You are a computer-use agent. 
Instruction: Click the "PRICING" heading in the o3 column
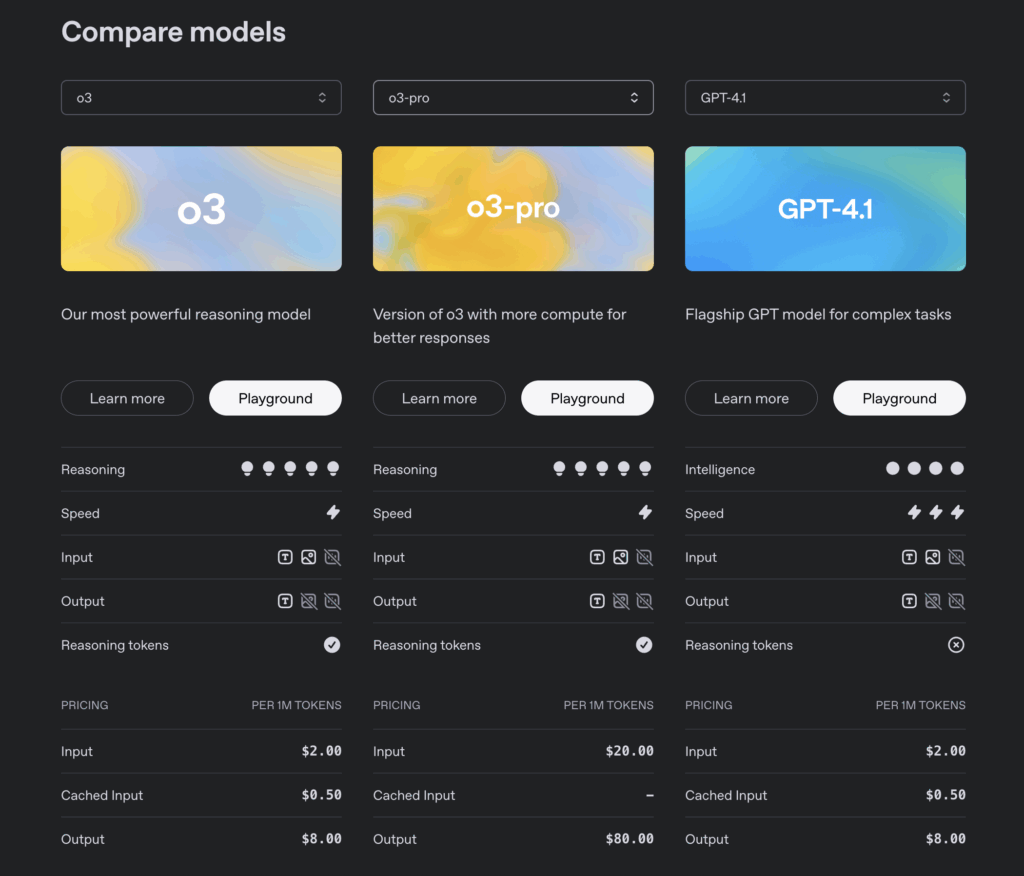(x=85, y=706)
